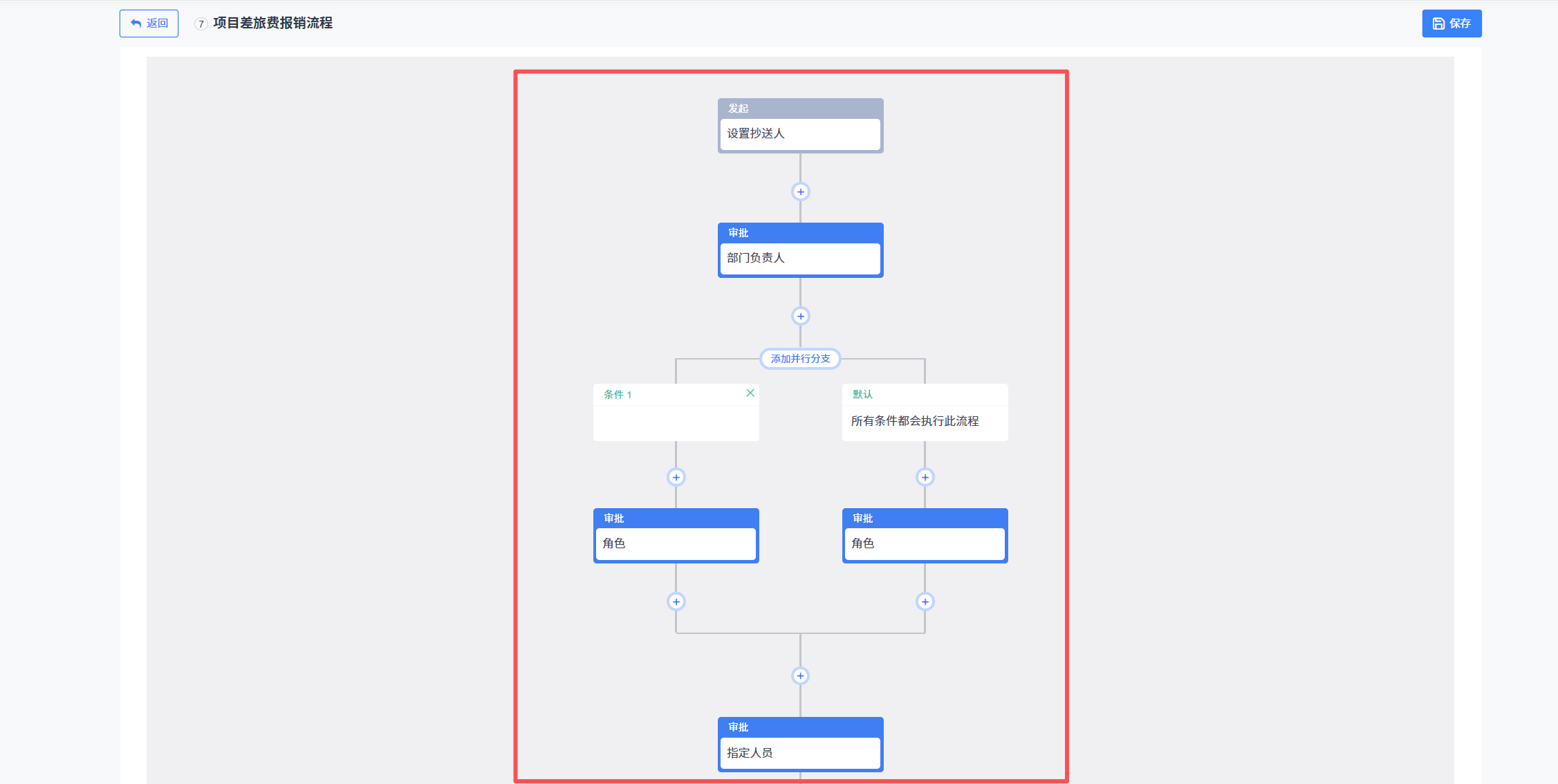This screenshot has height=784, width=1558.
Task: Open the 指定人员 approval node
Action: pyautogui.click(x=800, y=752)
